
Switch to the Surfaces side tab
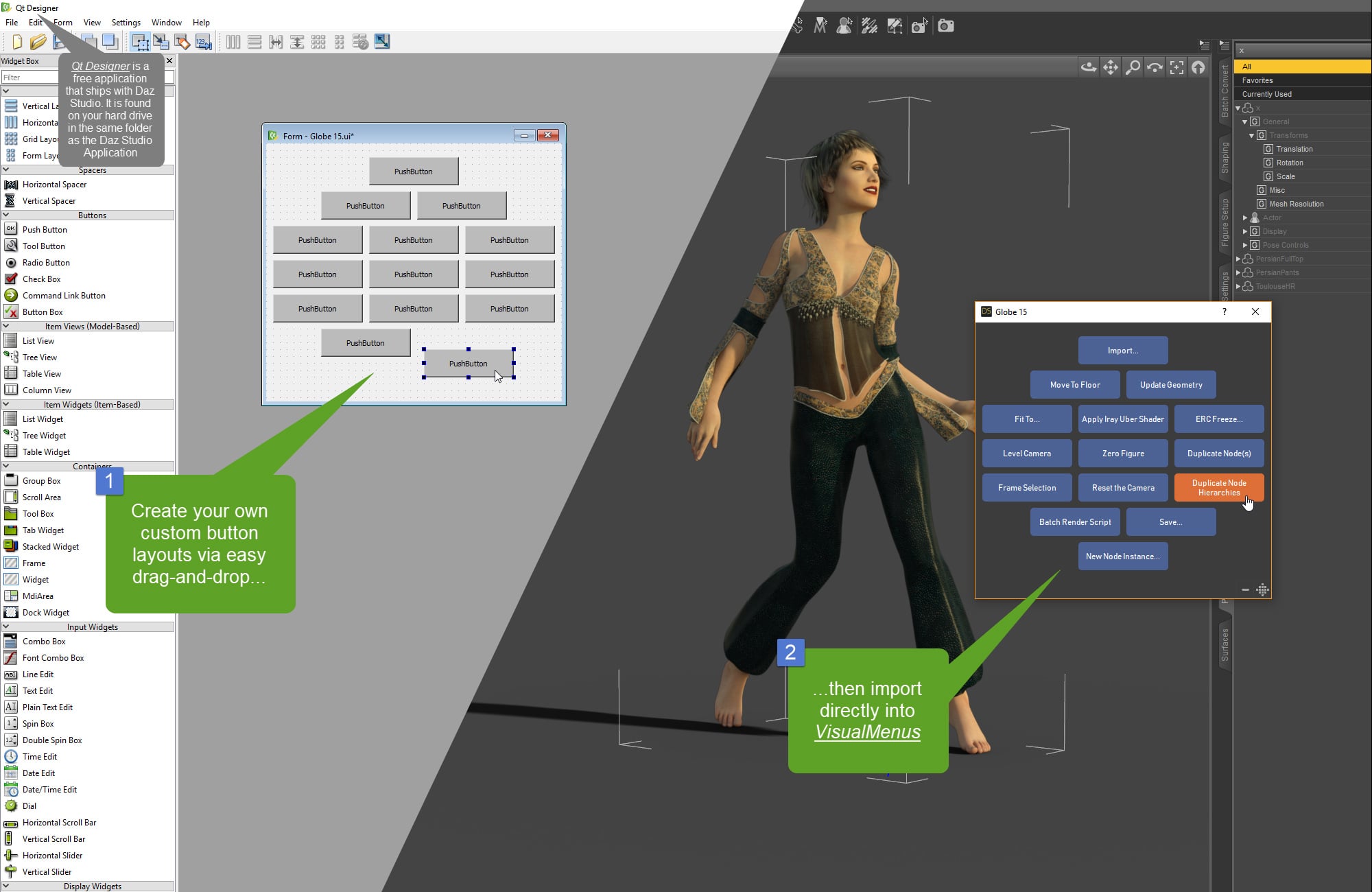[1227, 642]
